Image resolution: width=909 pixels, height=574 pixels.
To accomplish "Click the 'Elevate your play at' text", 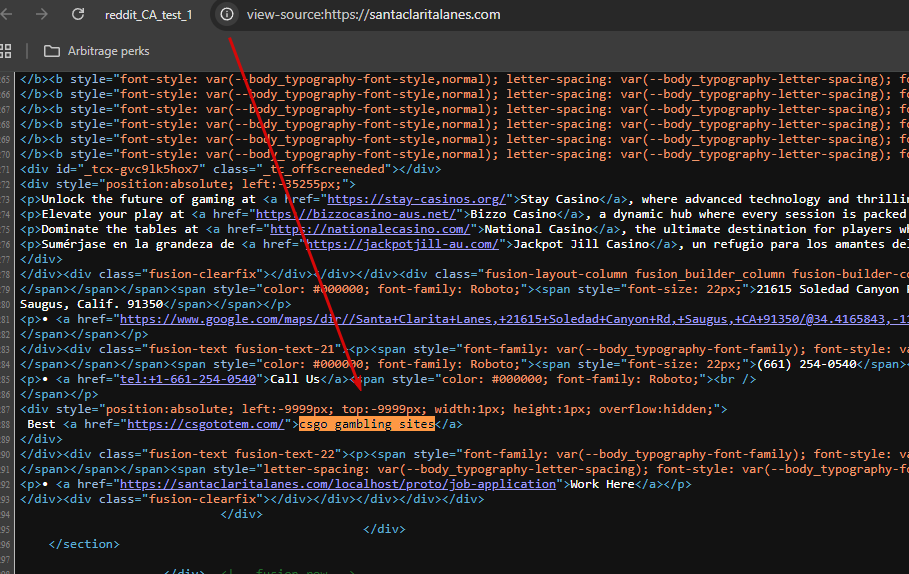I will [x=112, y=214].
